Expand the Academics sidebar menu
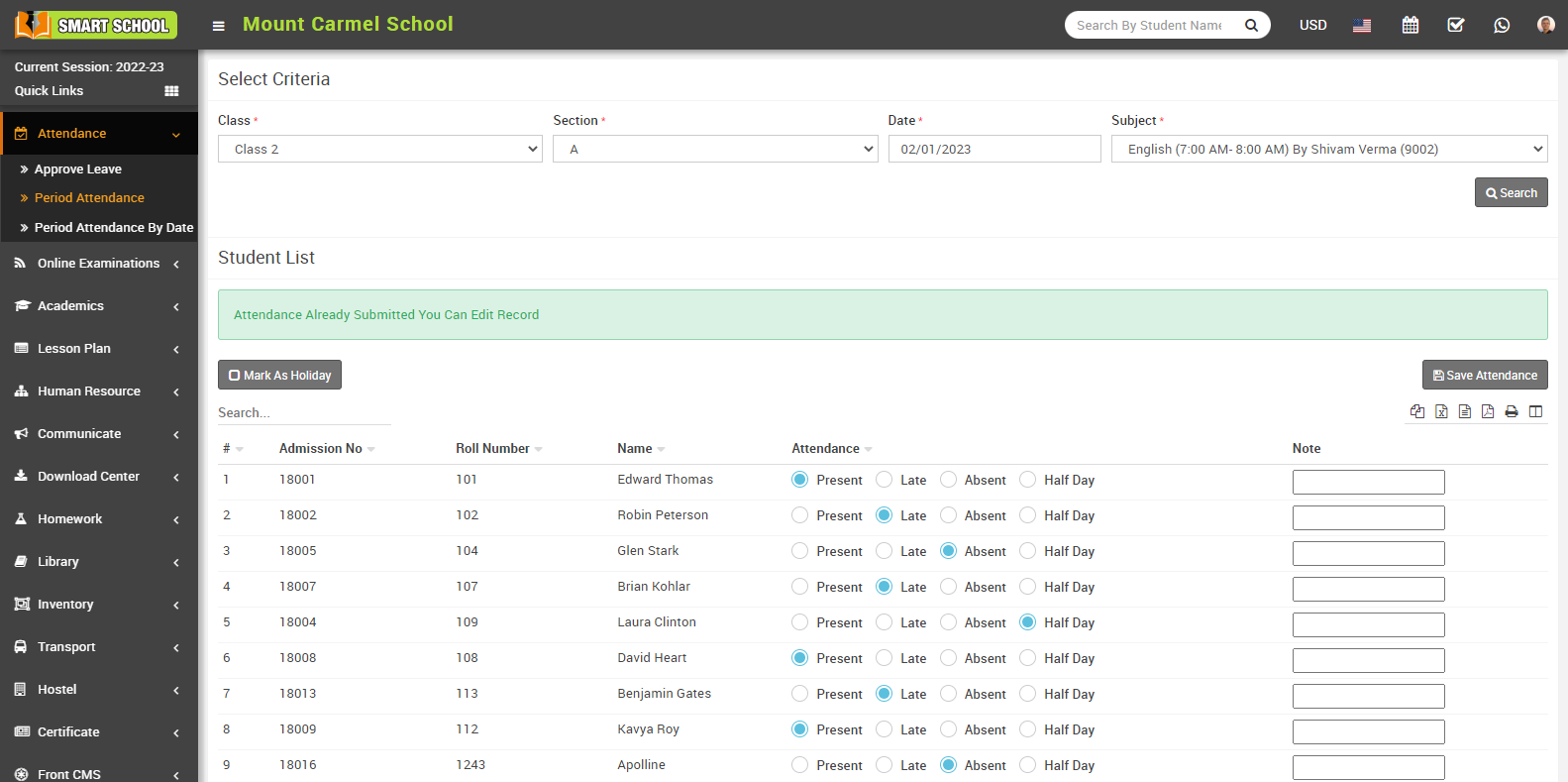The image size is (1568, 782). (97, 305)
